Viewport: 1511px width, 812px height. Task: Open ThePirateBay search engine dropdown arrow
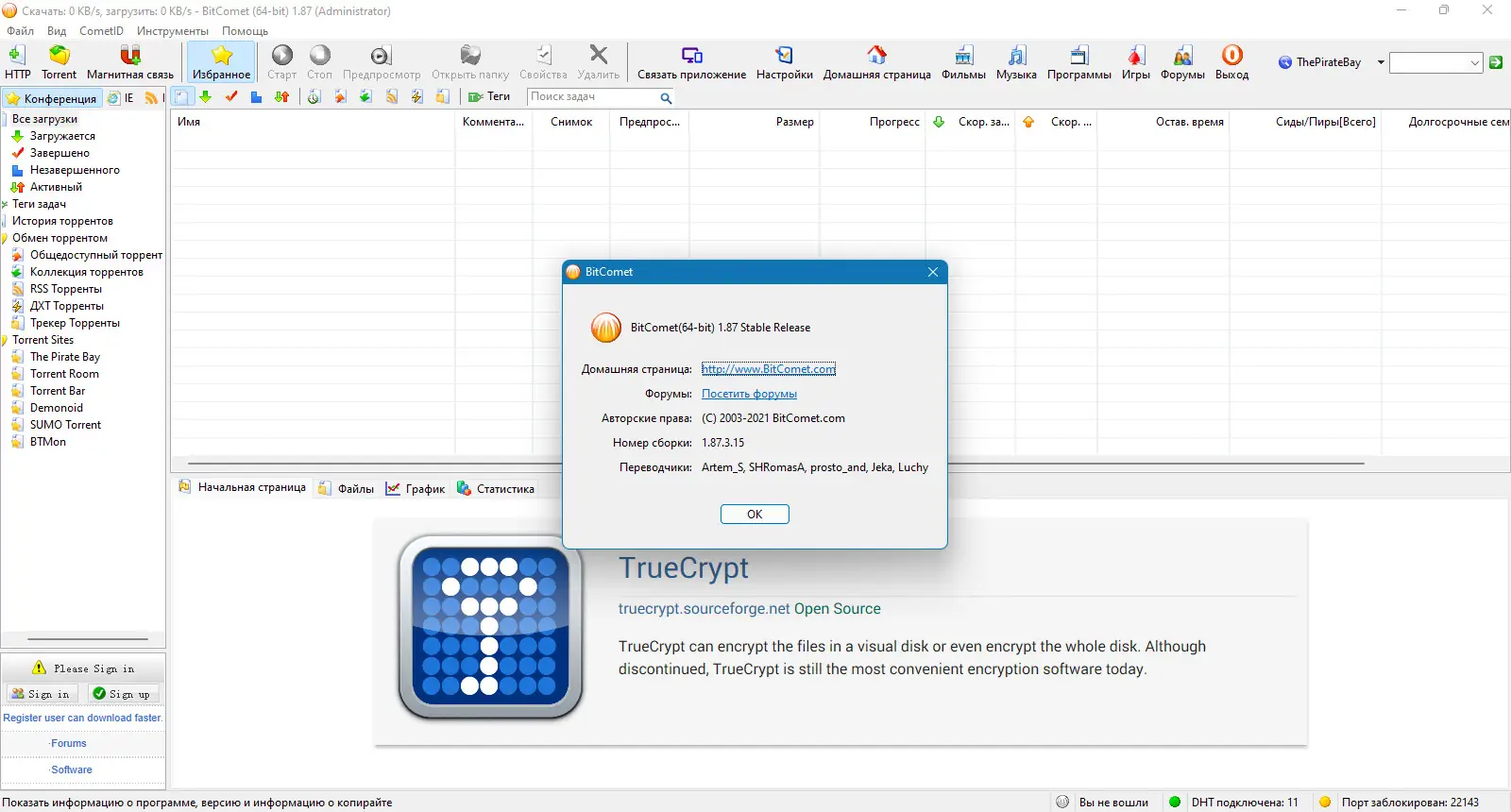1381,62
